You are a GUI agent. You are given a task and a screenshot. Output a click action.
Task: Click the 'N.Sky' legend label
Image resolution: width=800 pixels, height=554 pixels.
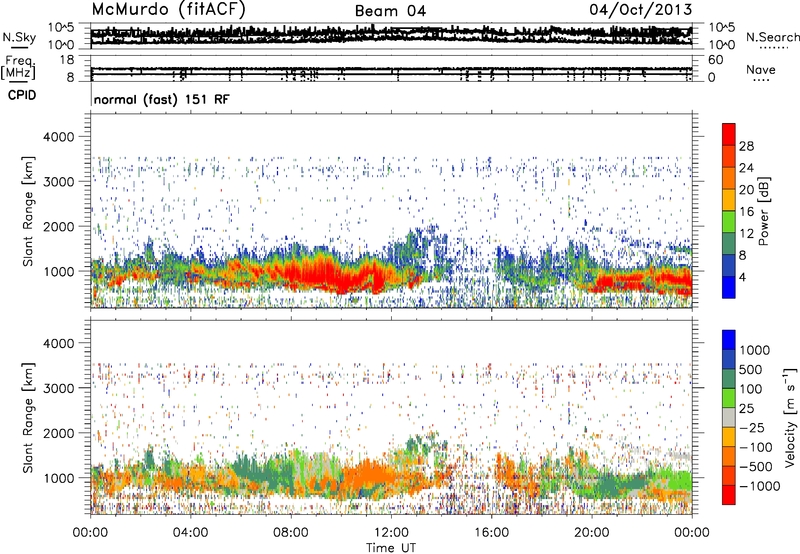click(x=19, y=37)
